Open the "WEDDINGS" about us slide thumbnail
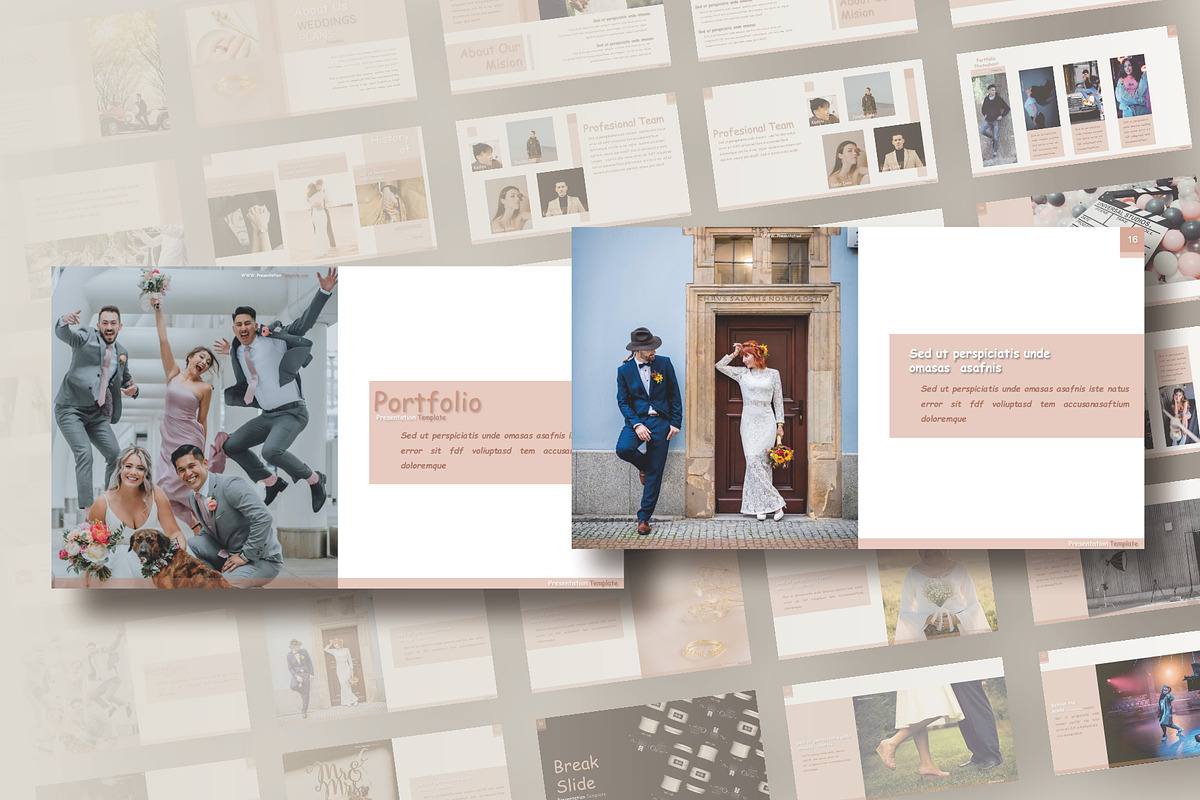The image size is (1200, 800). pos(300,60)
